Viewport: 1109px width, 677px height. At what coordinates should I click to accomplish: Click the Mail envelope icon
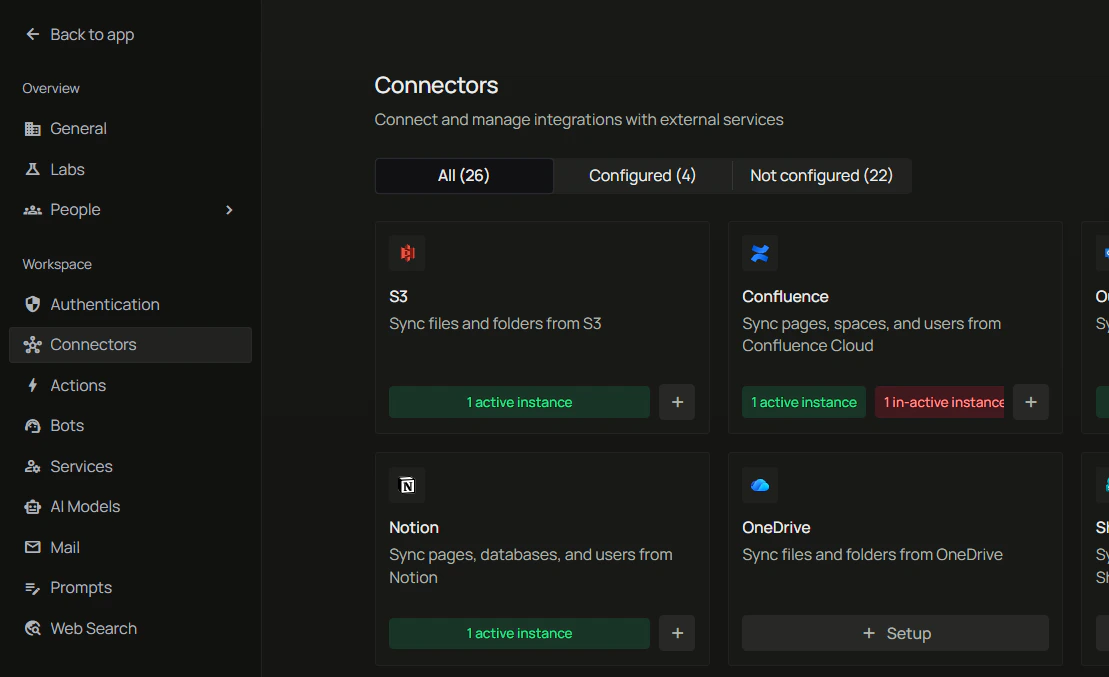33,547
